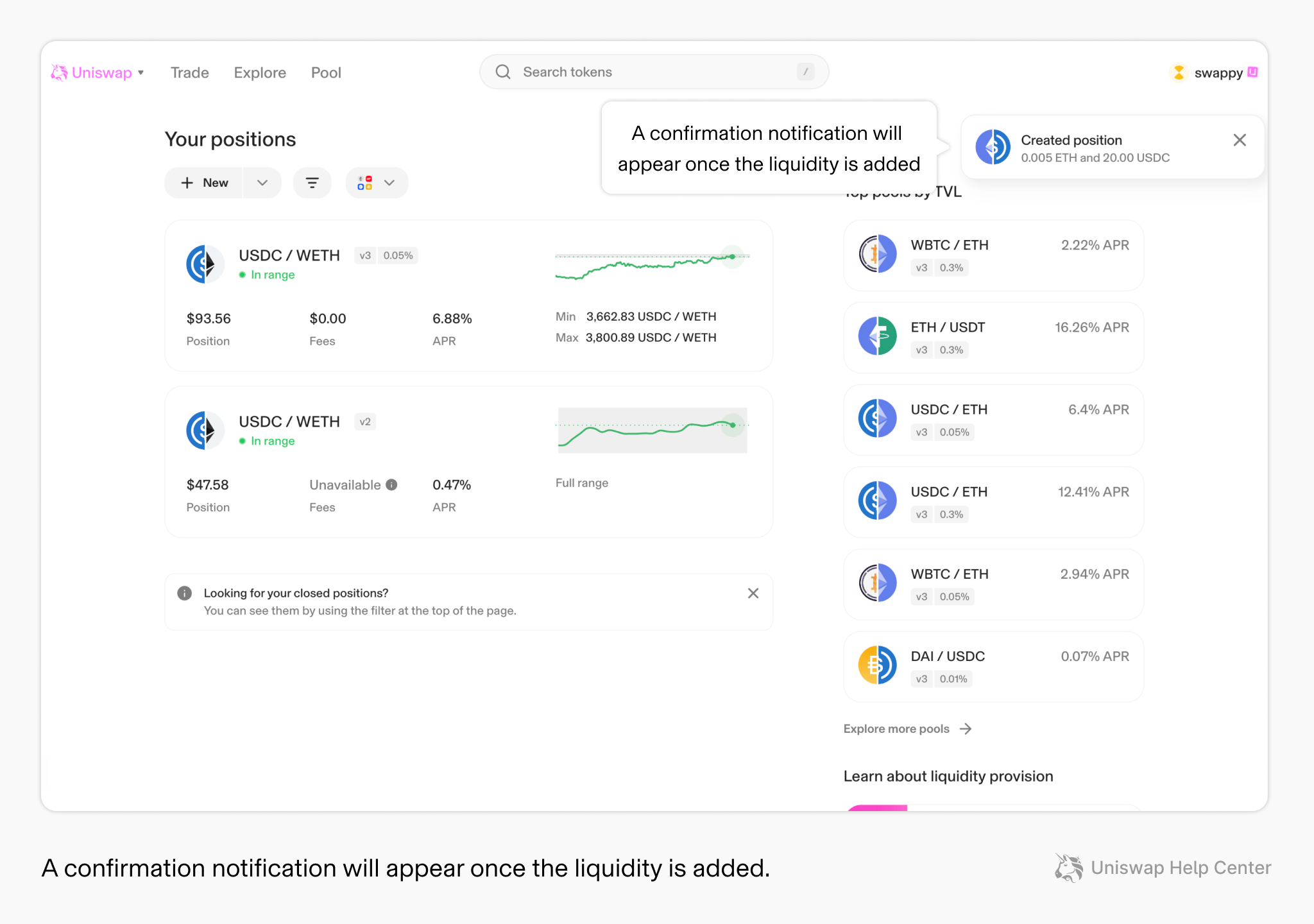Click the ETH/USDT pool token icon

pyautogui.click(x=877, y=336)
